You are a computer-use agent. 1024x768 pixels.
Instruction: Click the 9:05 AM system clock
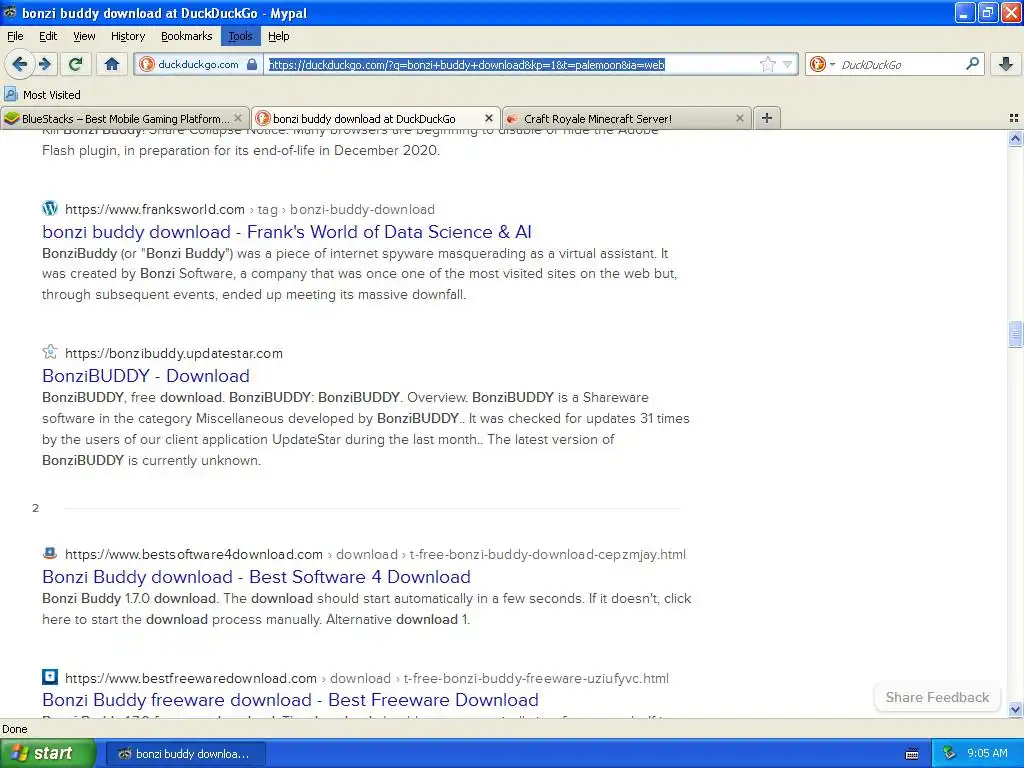pyautogui.click(x=987, y=753)
